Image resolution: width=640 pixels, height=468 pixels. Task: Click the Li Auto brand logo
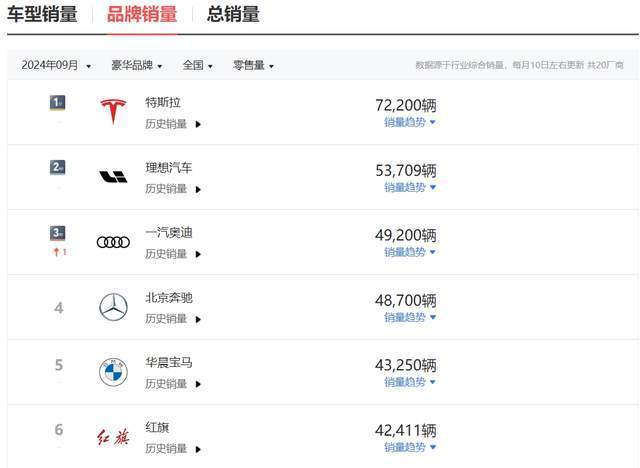(113, 177)
